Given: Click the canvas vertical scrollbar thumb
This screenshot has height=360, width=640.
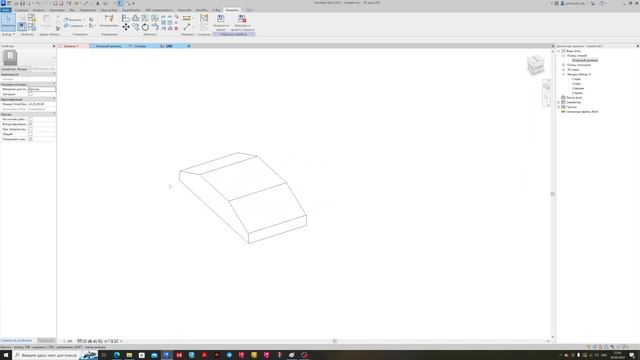Looking at the screenshot, I should click(553, 194).
